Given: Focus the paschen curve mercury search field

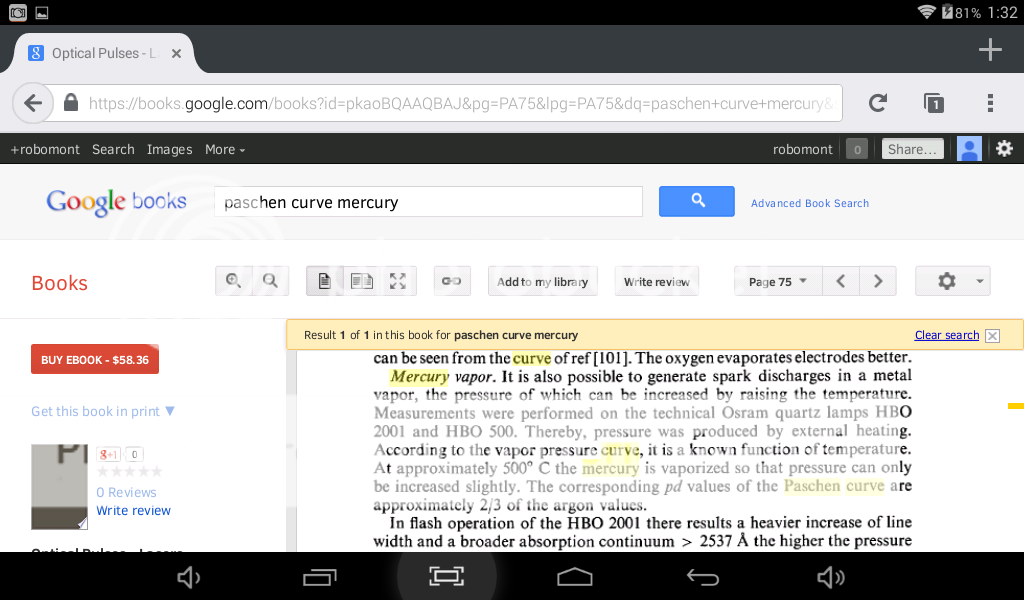Looking at the screenshot, I should [x=428, y=202].
